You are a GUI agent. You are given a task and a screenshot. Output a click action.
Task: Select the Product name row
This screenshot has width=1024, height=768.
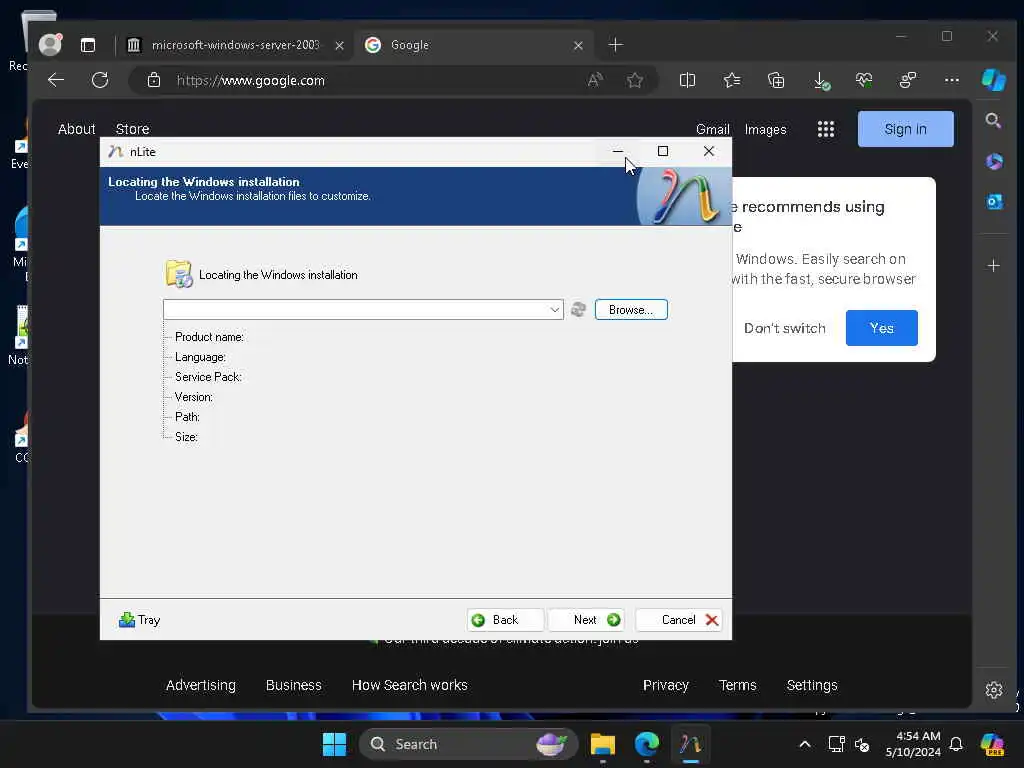point(209,337)
